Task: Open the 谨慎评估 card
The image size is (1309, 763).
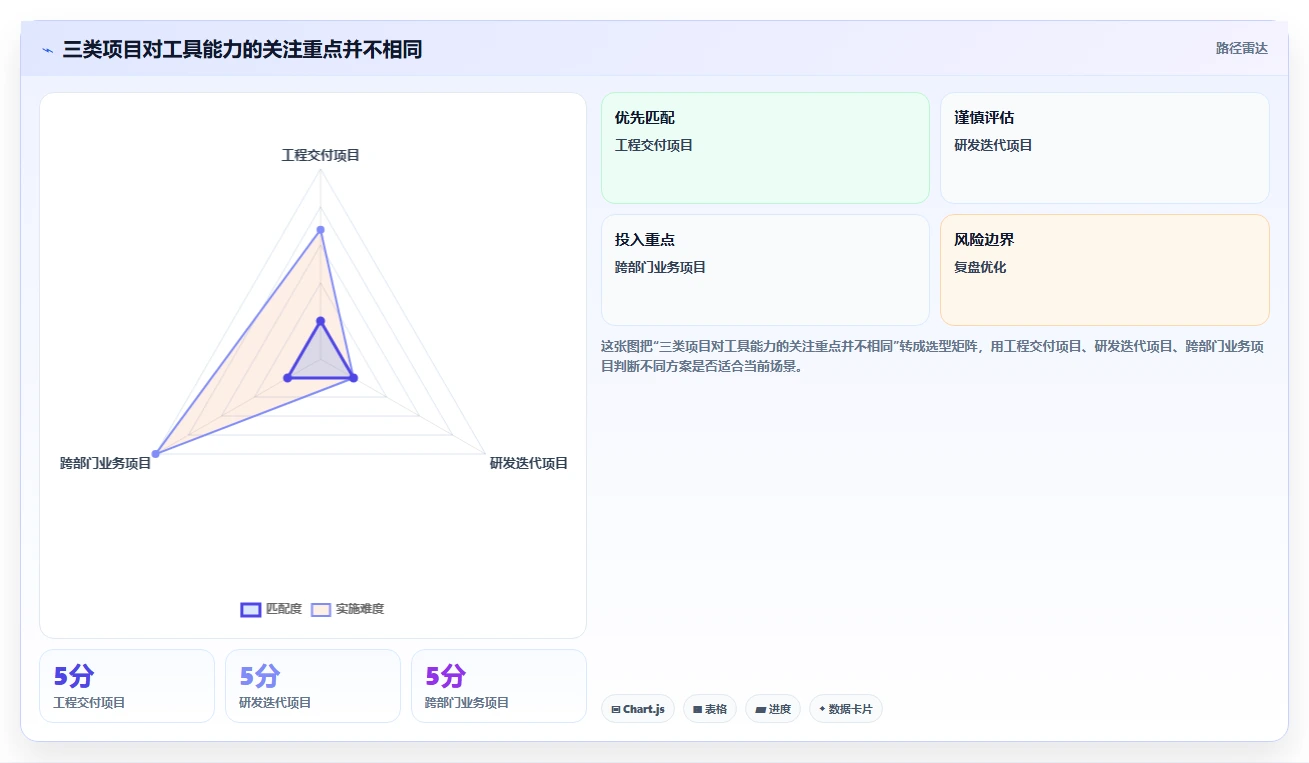Action: 1105,148
